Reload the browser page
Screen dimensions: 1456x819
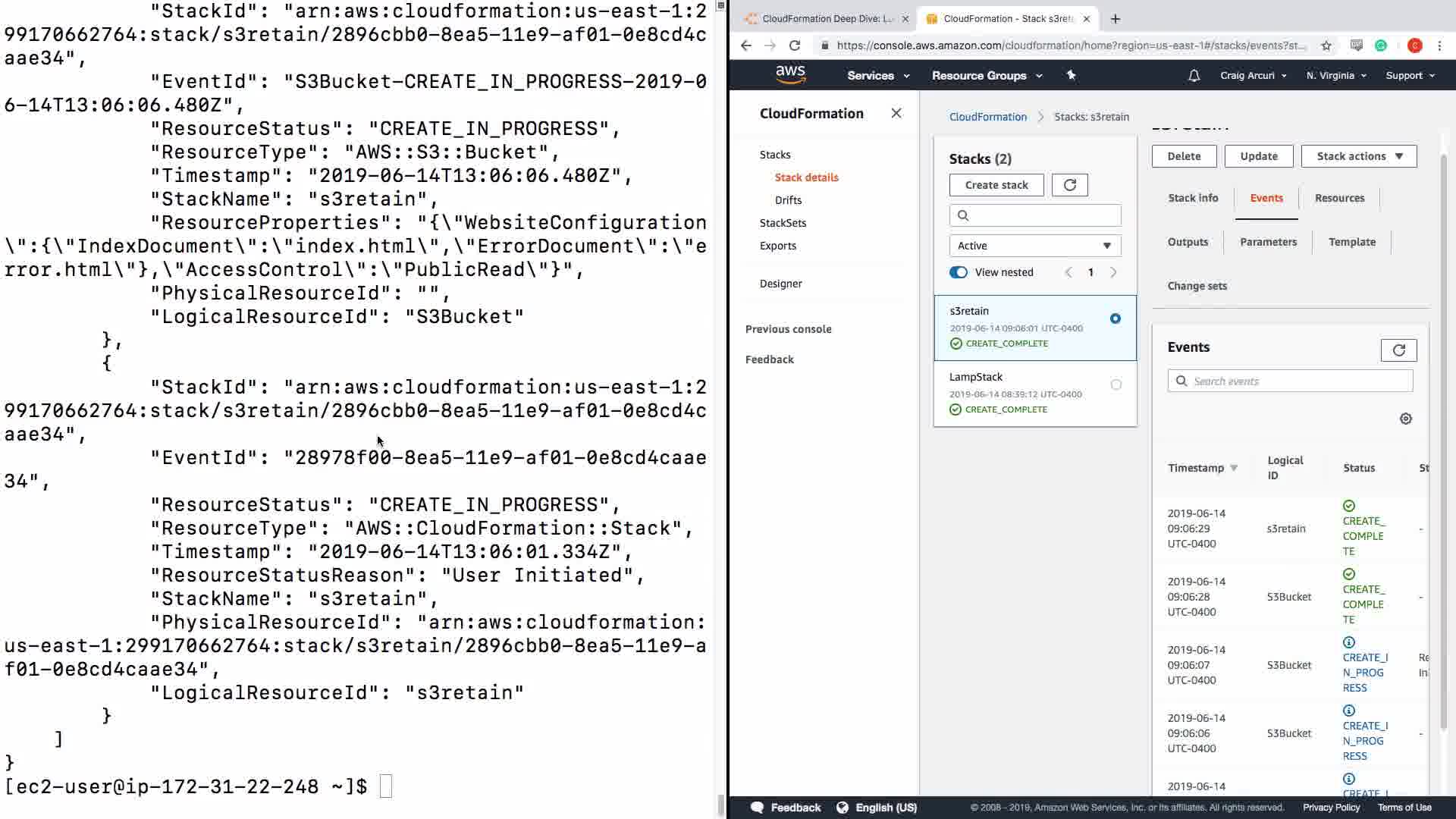pos(794,45)
